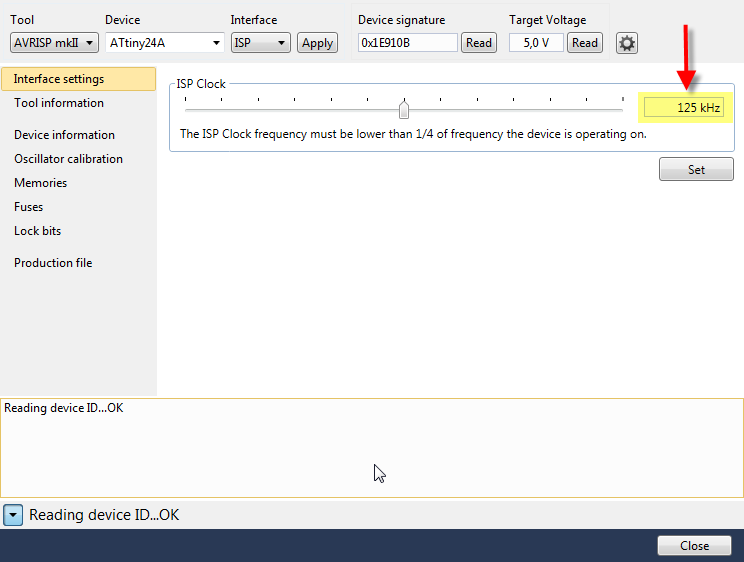Open the Memories section
Screen dimensions: 744x562
click(x=41, y=183)
